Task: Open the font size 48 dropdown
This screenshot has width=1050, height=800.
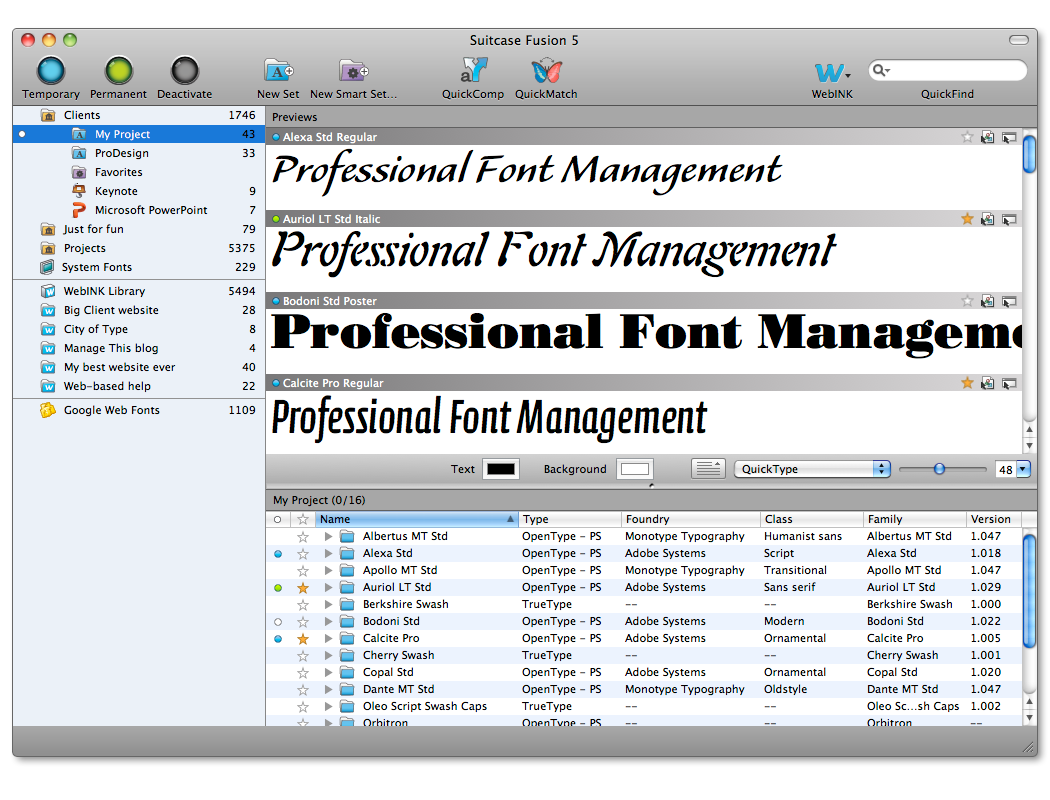Action: [x=1022, y=469]
